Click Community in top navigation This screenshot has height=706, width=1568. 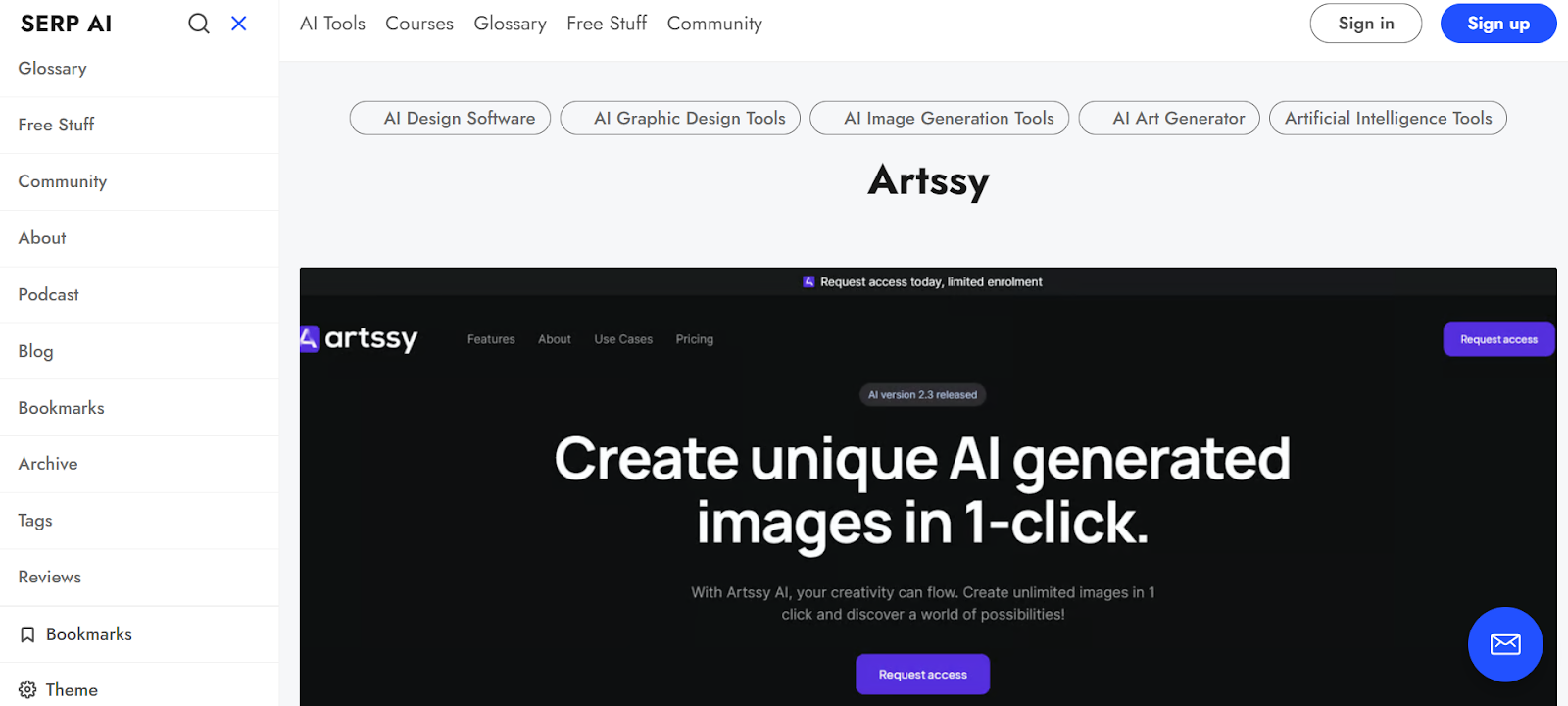point(714,24)
